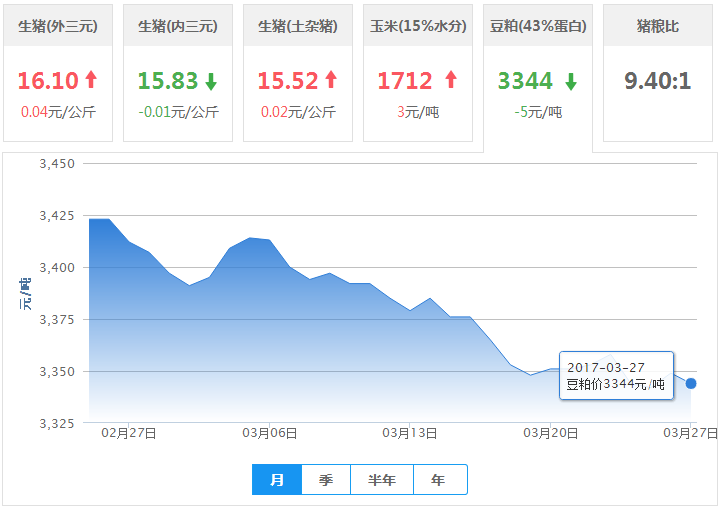Click the 豆粕价3344元/吨 tooltip text
Image resolution: width=724 pixels, height=511 pixels.
coord(616,384)
